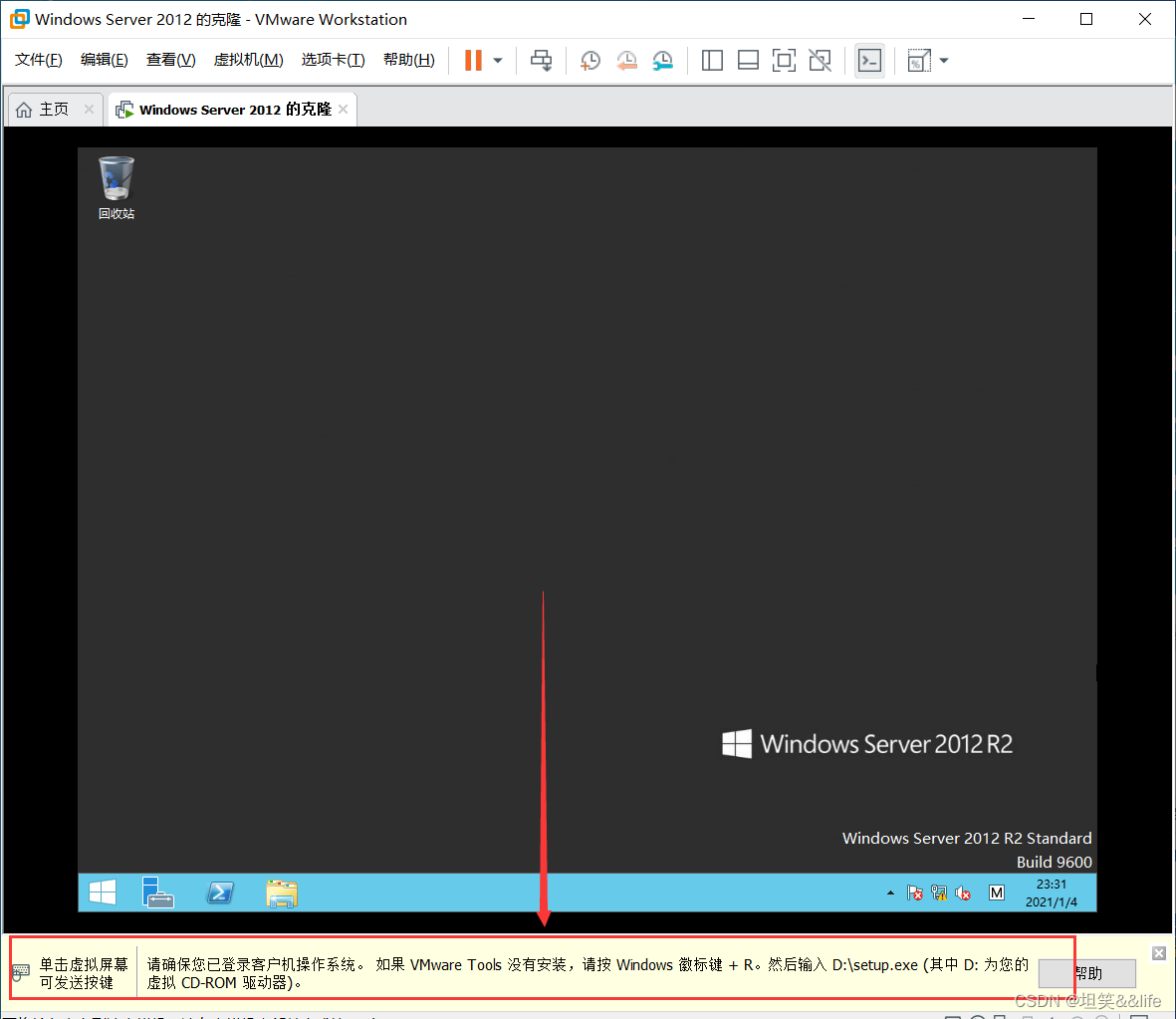Switch to Unity mode icon
Image resolution: width=1176 pixels, height=1019 pixels.
[x=820, y=61]
